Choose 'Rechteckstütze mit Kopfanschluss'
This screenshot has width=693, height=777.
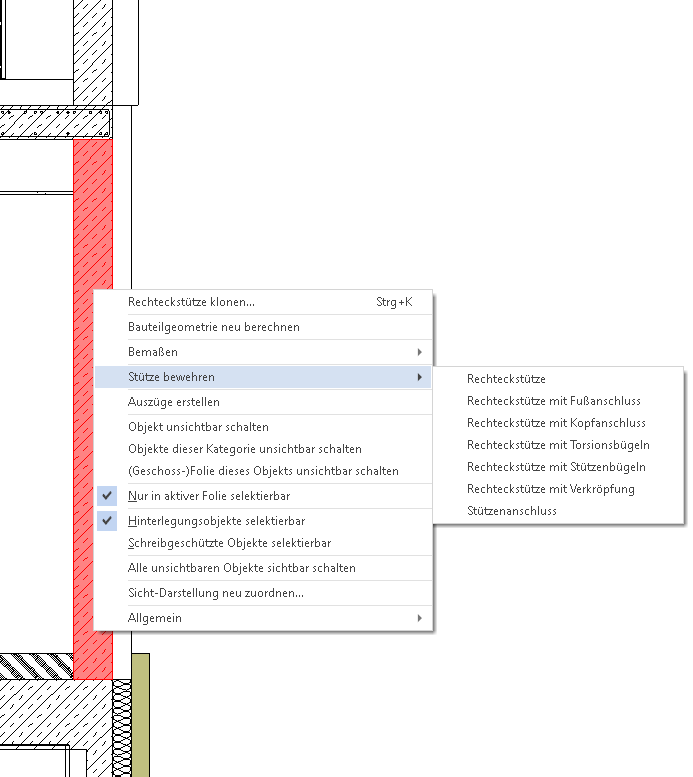(558, 423)
